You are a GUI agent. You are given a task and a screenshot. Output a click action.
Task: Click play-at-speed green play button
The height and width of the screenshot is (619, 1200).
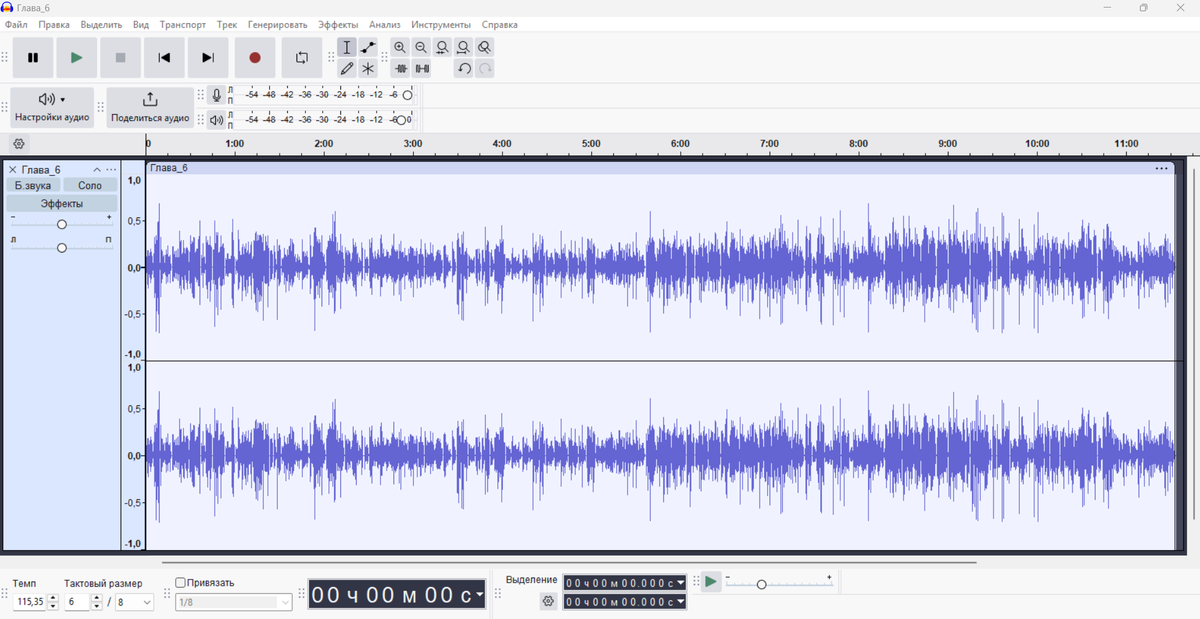point(711,581)
